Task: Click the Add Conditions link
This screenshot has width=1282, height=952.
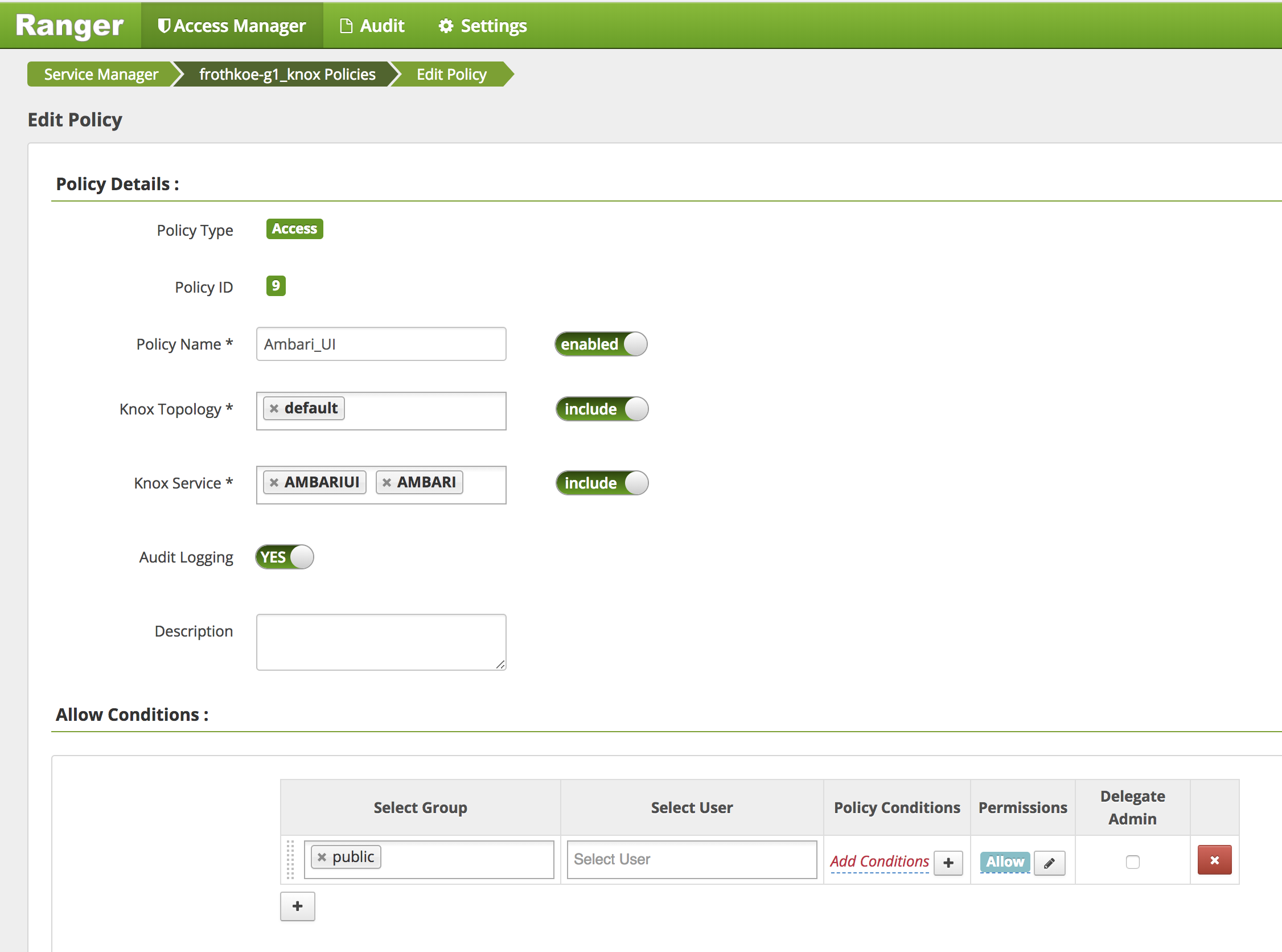Action: (879, 860)
